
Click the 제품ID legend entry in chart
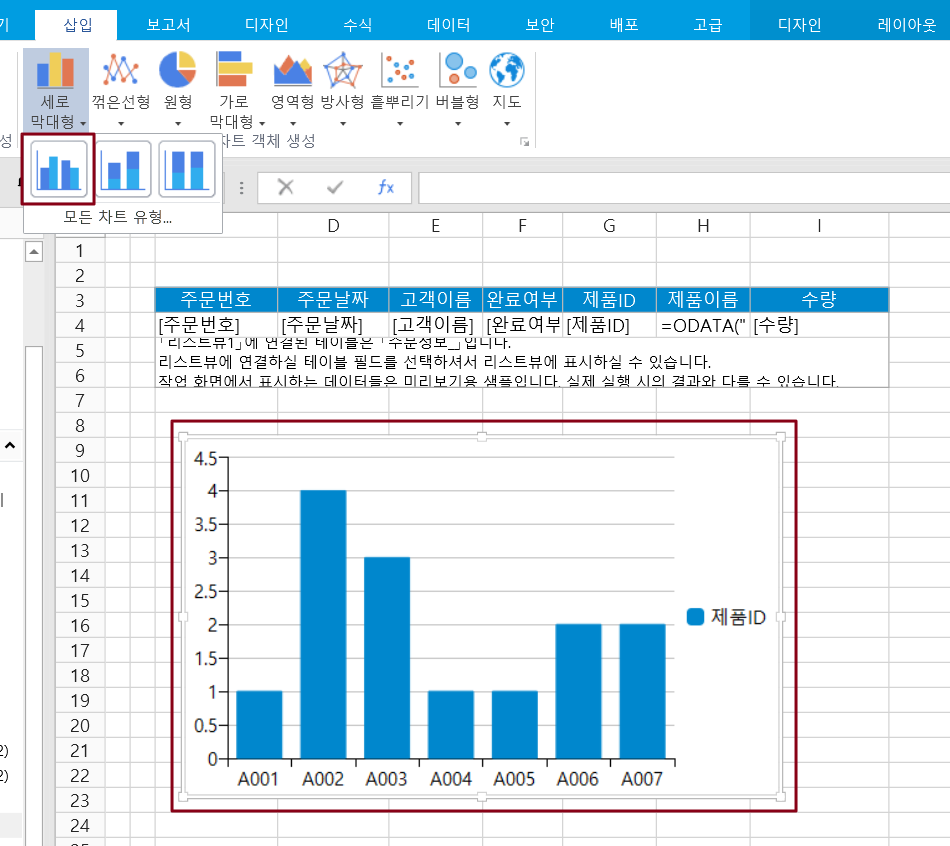727,618
